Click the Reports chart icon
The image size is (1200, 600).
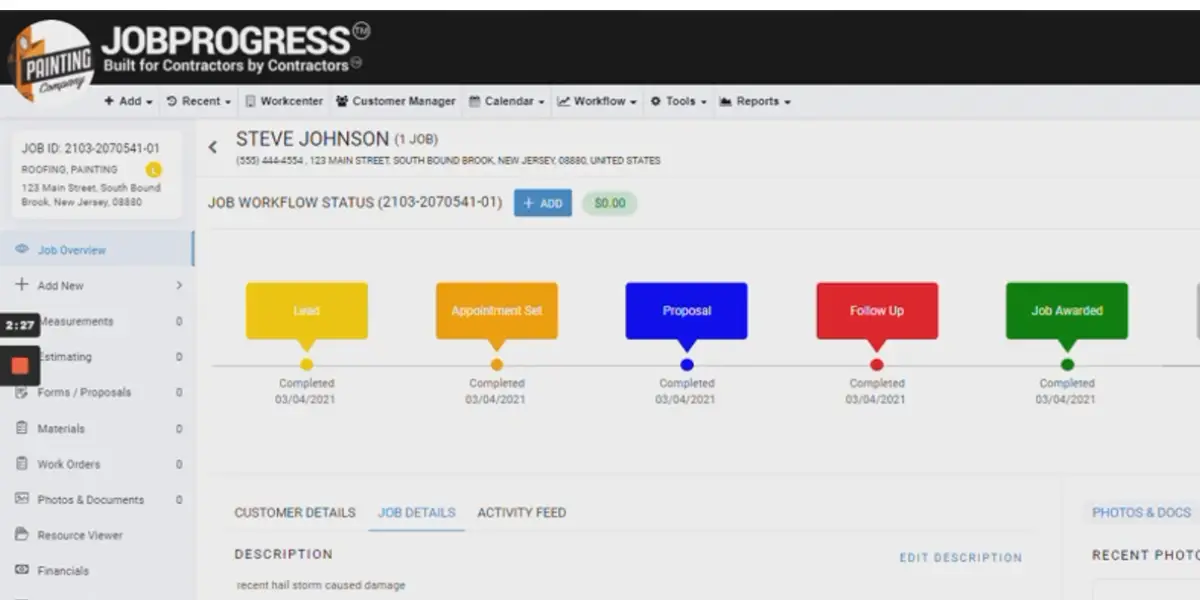point(725,102)
